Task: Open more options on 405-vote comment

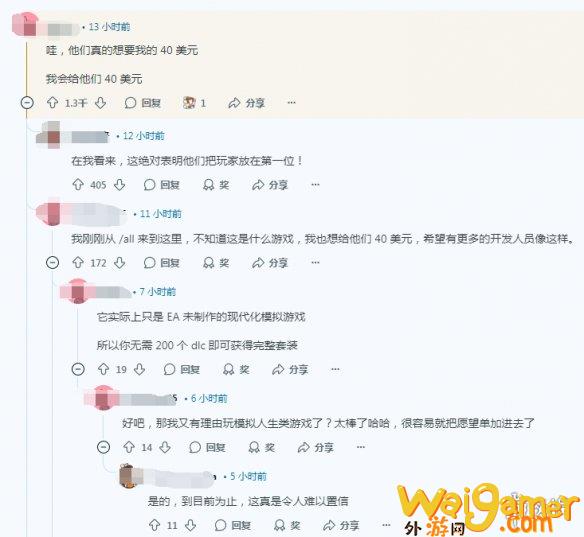Action: [x=315, y=185]
